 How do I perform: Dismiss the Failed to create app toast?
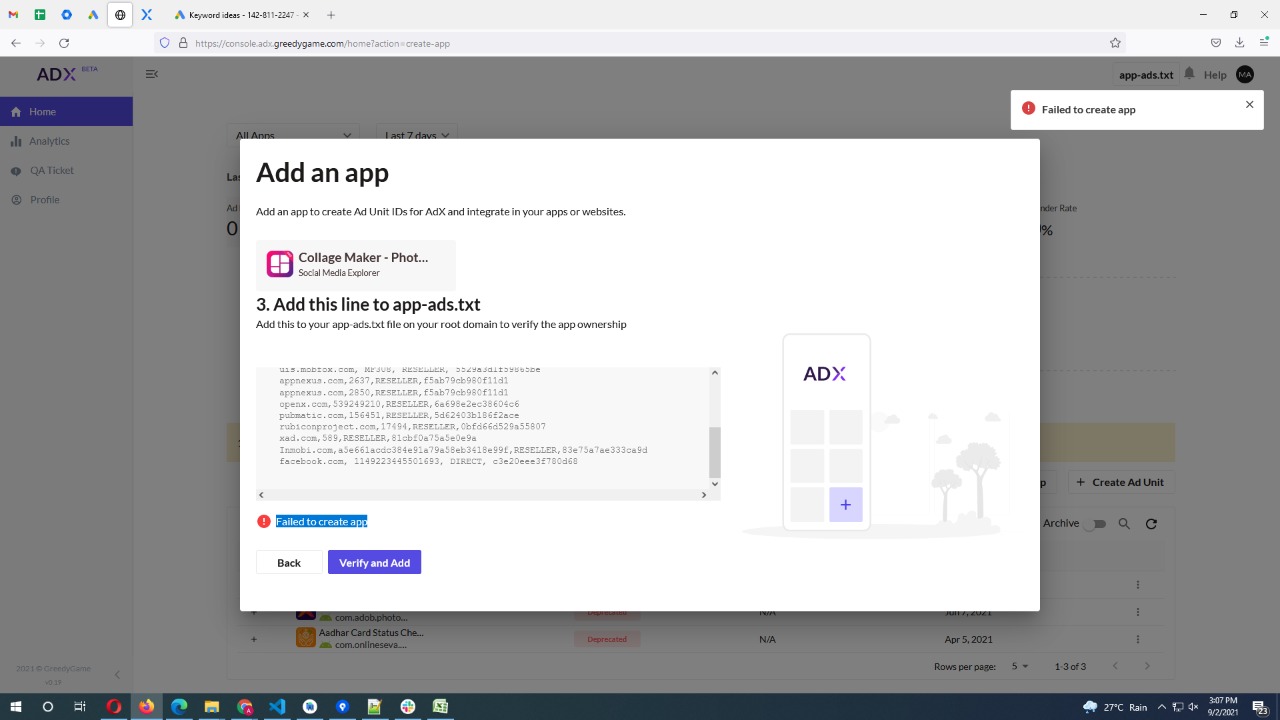(1249, 104)
